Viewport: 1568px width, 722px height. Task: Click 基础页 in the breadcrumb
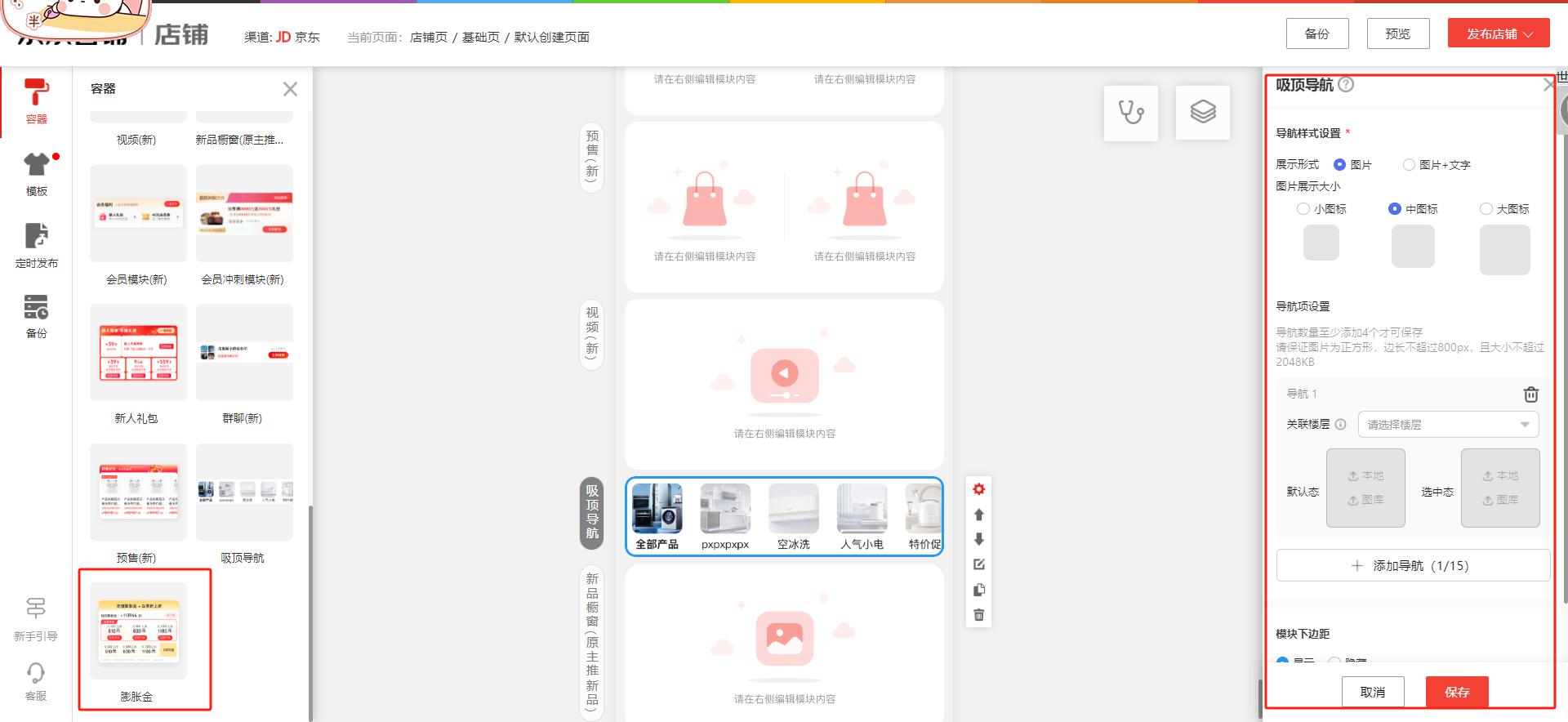pyautogui.click(x=480, y=38)
